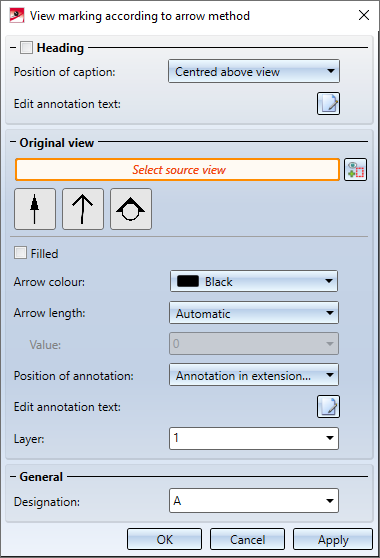Click the Apply button

point(333,539)
